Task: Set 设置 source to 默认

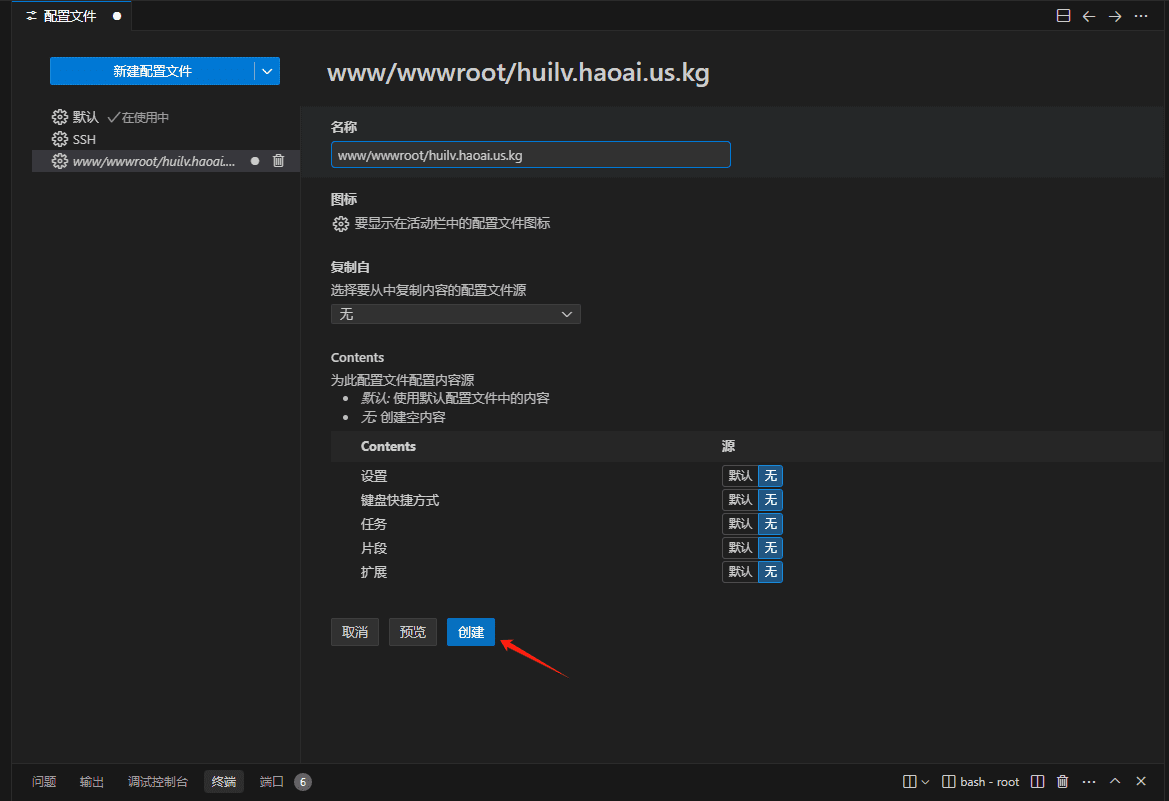Action: click(x=740, y=476)
